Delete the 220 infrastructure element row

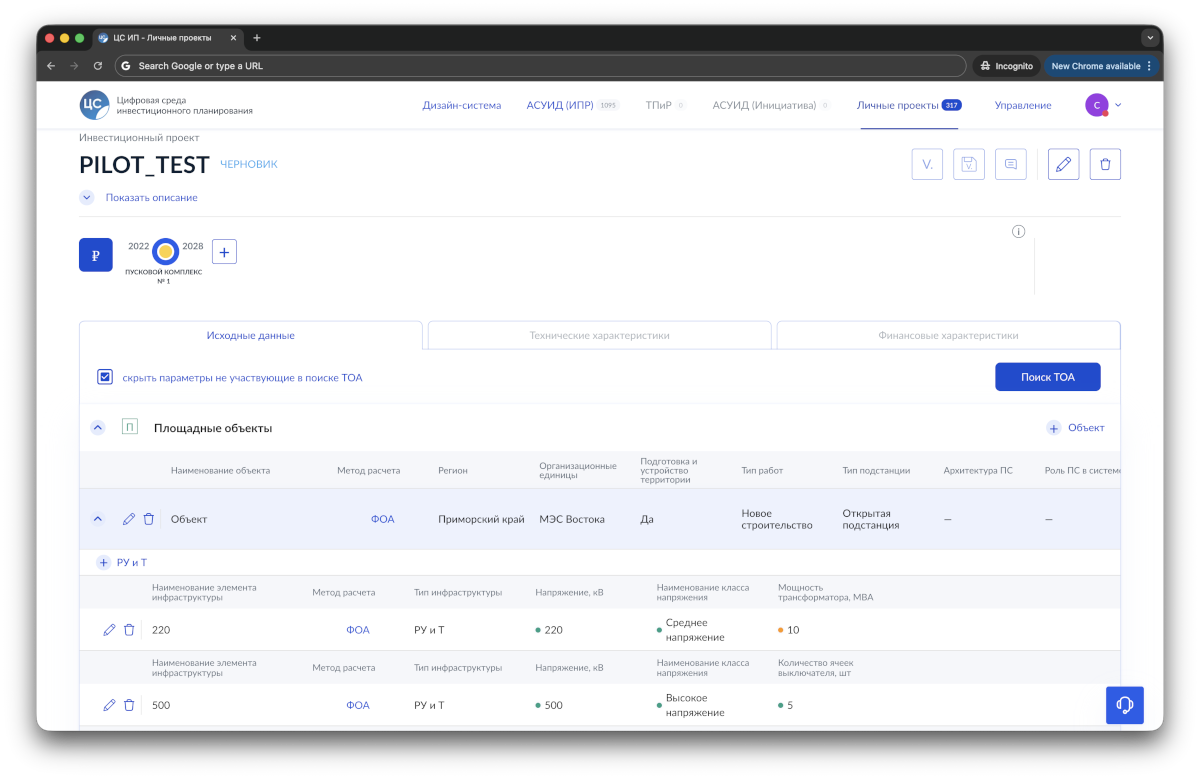coord(129,630)
